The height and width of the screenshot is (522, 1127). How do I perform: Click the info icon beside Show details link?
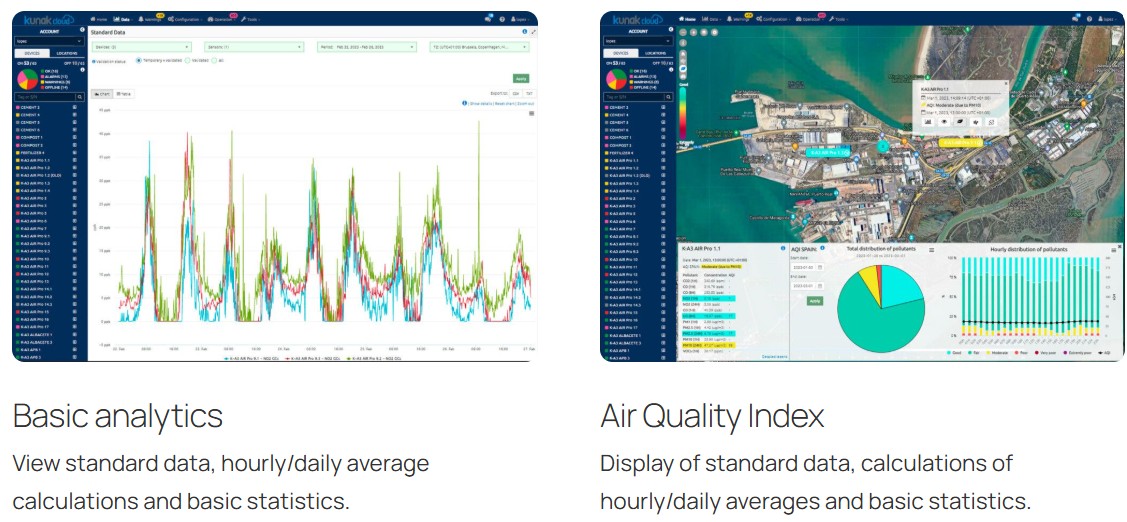click(x=464, y=103)
